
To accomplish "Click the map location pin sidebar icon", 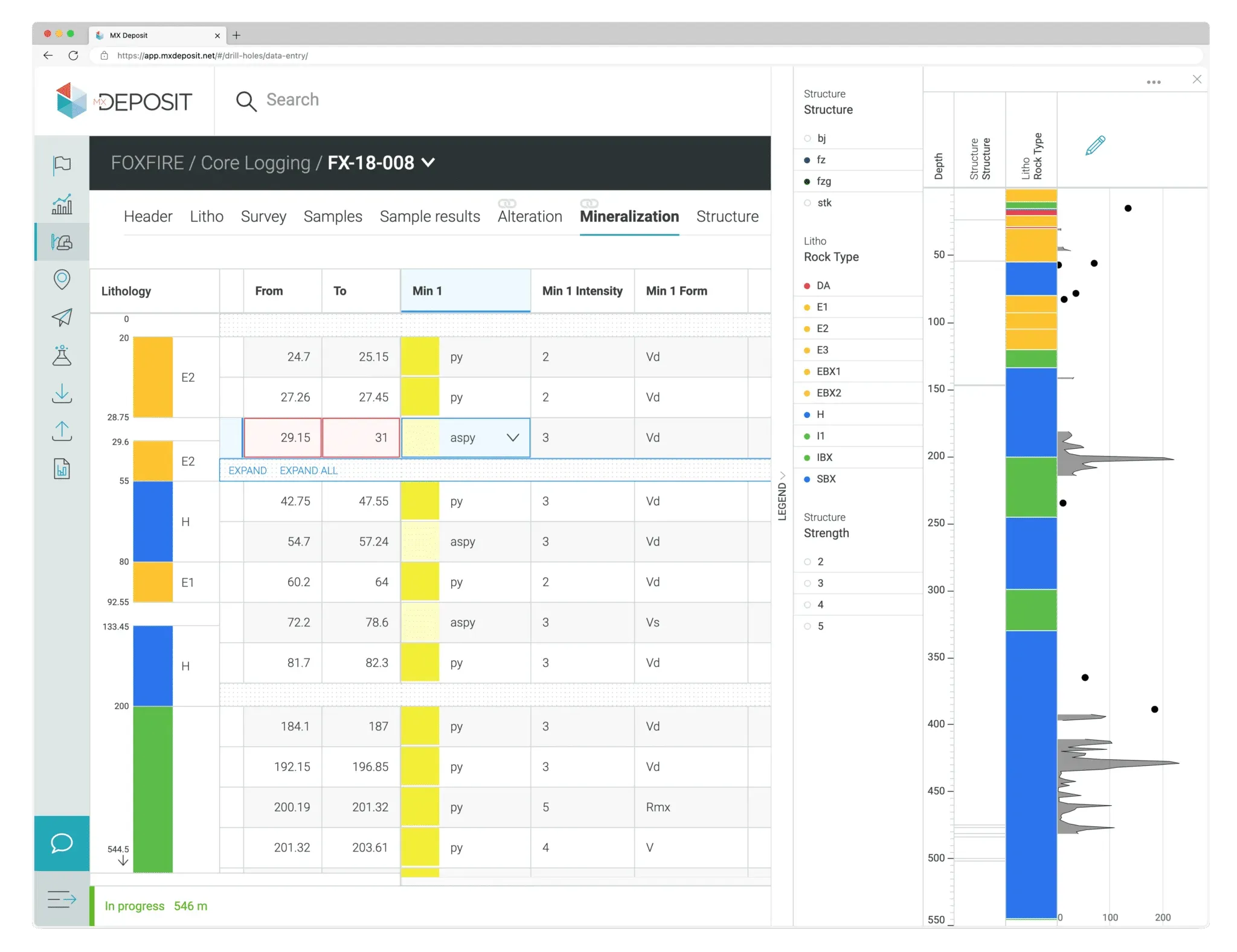I will click(62, 279).
